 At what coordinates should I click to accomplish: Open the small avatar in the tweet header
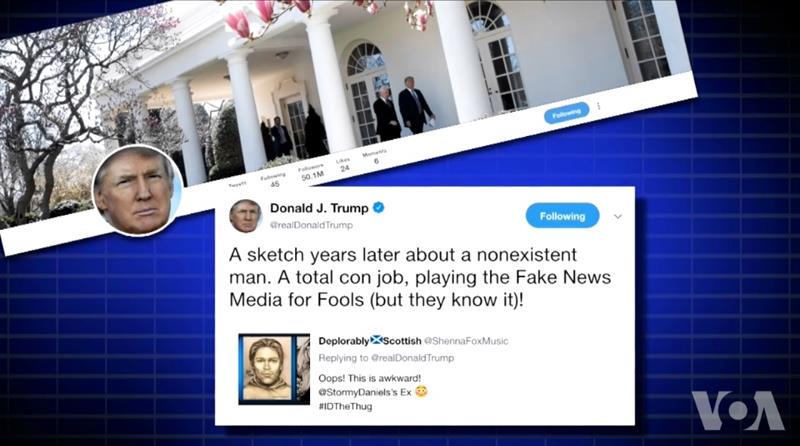(245, 215)
